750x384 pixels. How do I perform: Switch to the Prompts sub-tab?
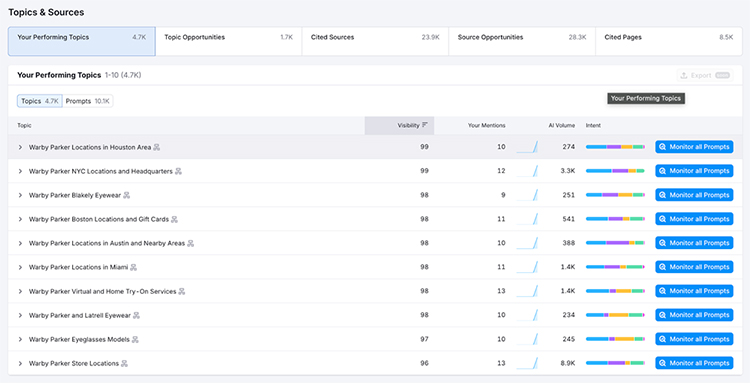coord(88,101)
